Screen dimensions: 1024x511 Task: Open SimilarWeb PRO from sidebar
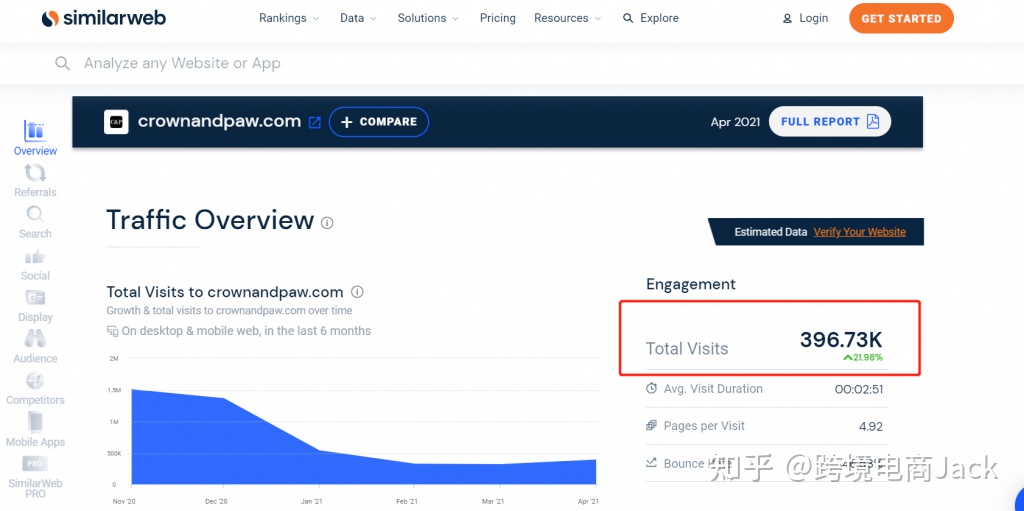click(35, 477)
